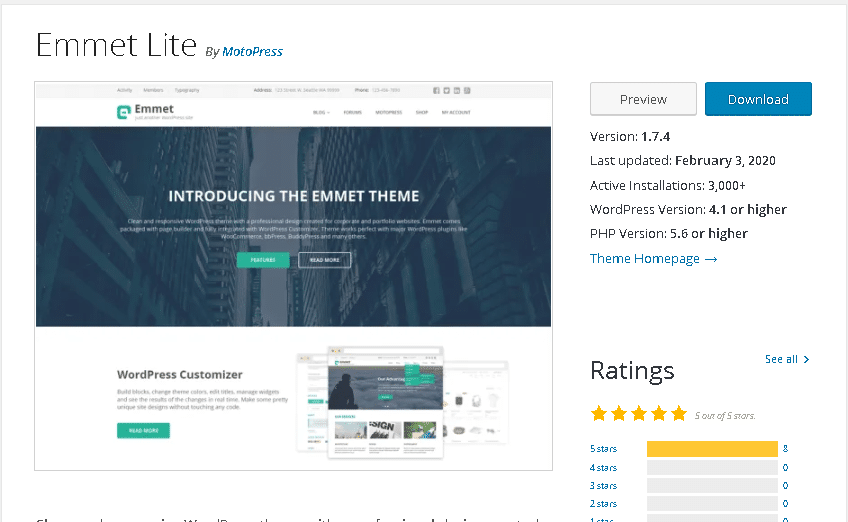
Task: Click the Active Installations: 3,000+ text
Action: pos(667,186)
